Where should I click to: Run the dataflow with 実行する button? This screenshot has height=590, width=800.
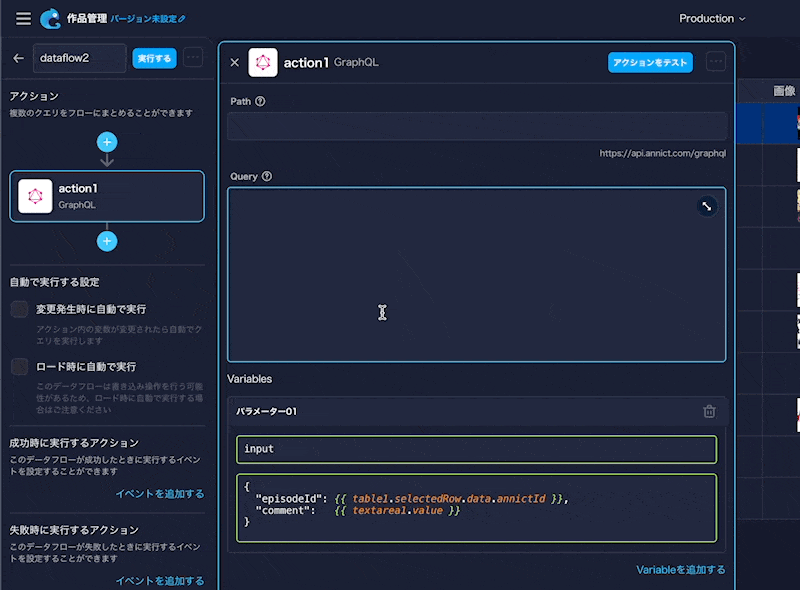click(x=155, y=58)
